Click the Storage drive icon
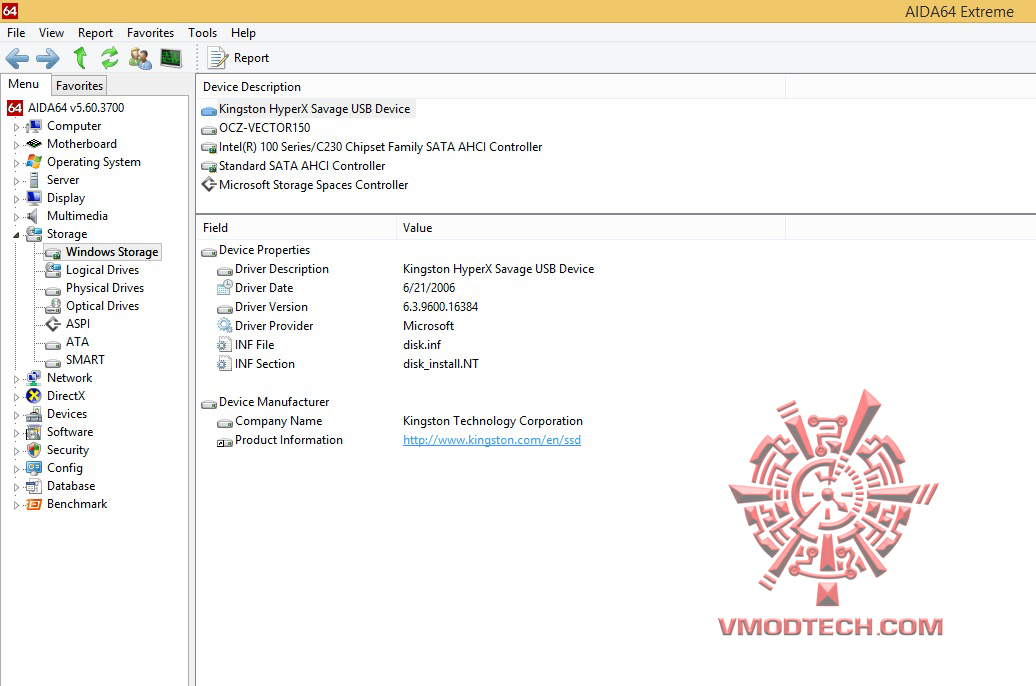 coord(34,234)
